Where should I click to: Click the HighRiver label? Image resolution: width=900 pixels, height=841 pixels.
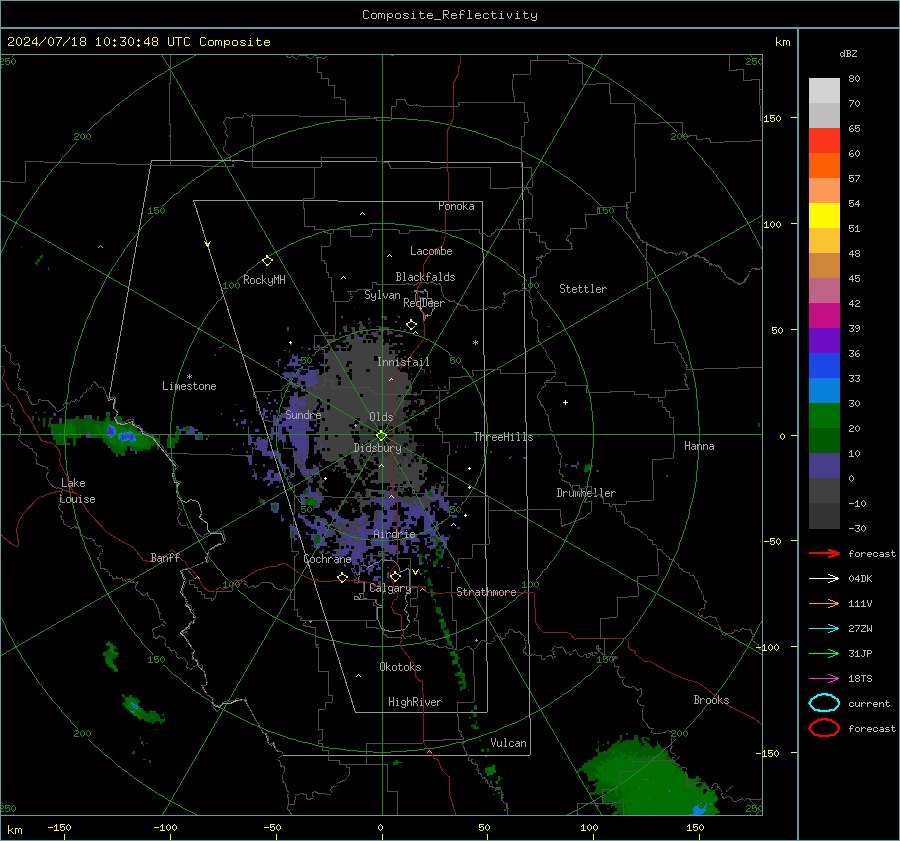415,702
